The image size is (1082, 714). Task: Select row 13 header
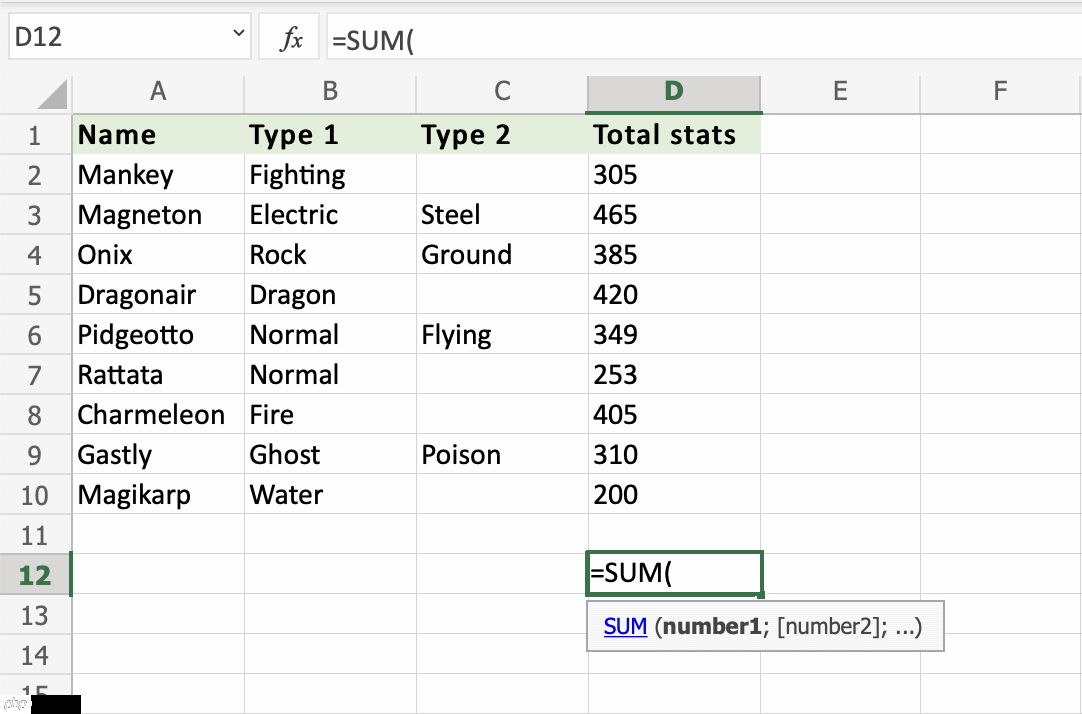coord(35,615)
